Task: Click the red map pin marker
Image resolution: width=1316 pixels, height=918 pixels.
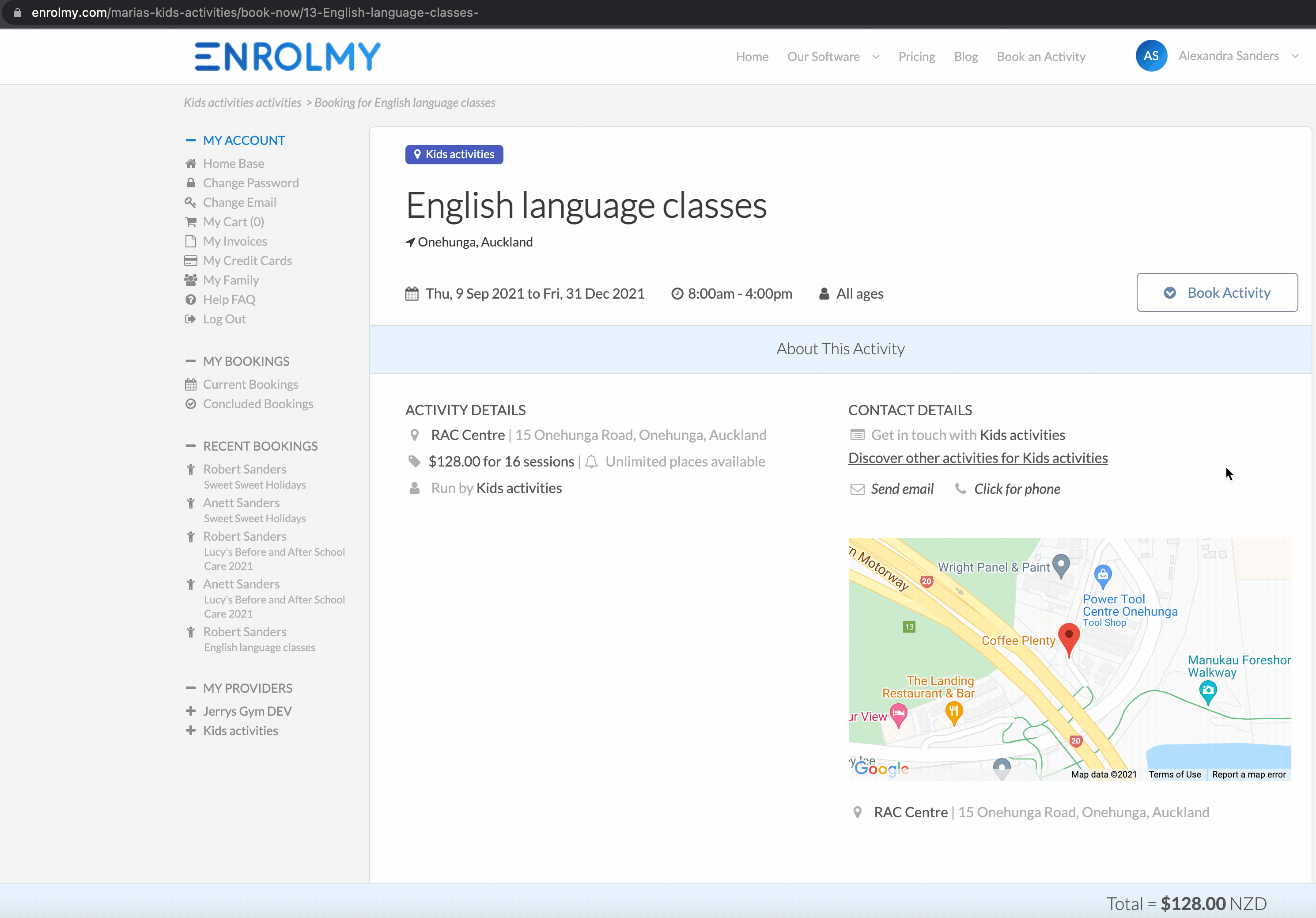Action: pos(1068,640)
